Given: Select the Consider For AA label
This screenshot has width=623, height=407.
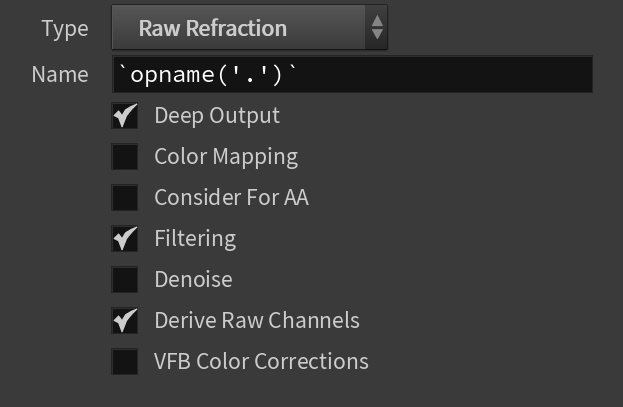Looking at the screenshot, I should [x=231, y=198].
